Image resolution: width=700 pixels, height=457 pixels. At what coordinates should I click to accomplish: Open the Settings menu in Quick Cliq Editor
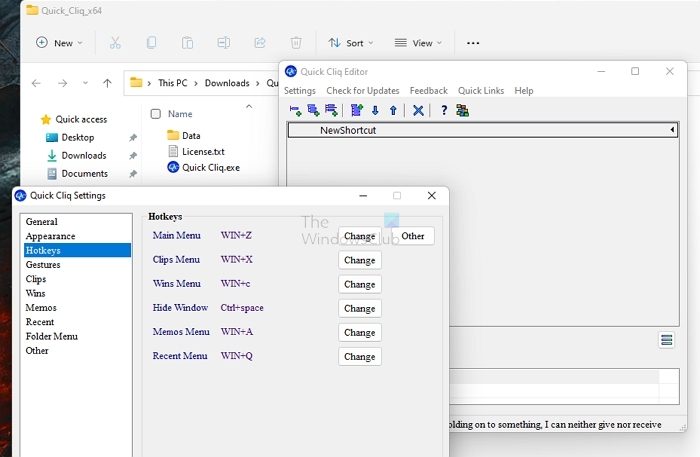pyautogui.click(x=300, y=91)
